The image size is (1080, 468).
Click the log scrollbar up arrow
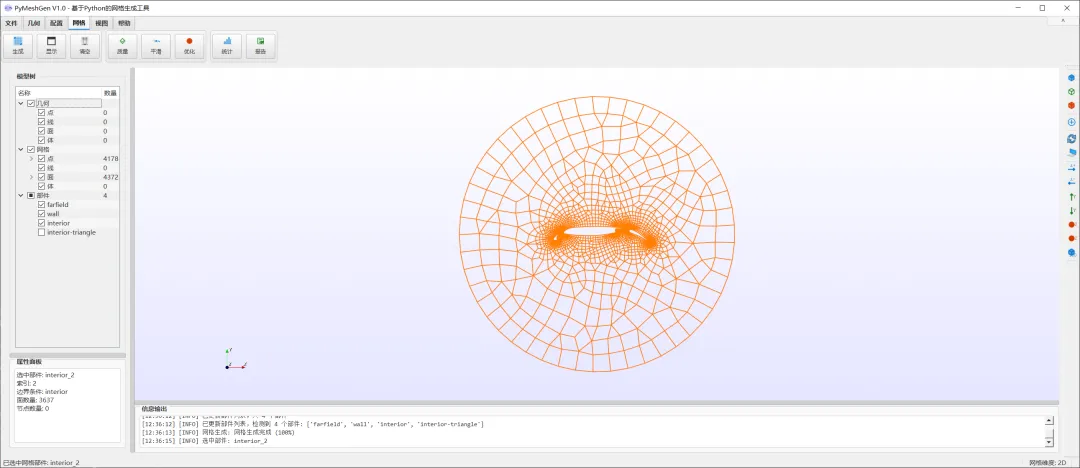1050,420
